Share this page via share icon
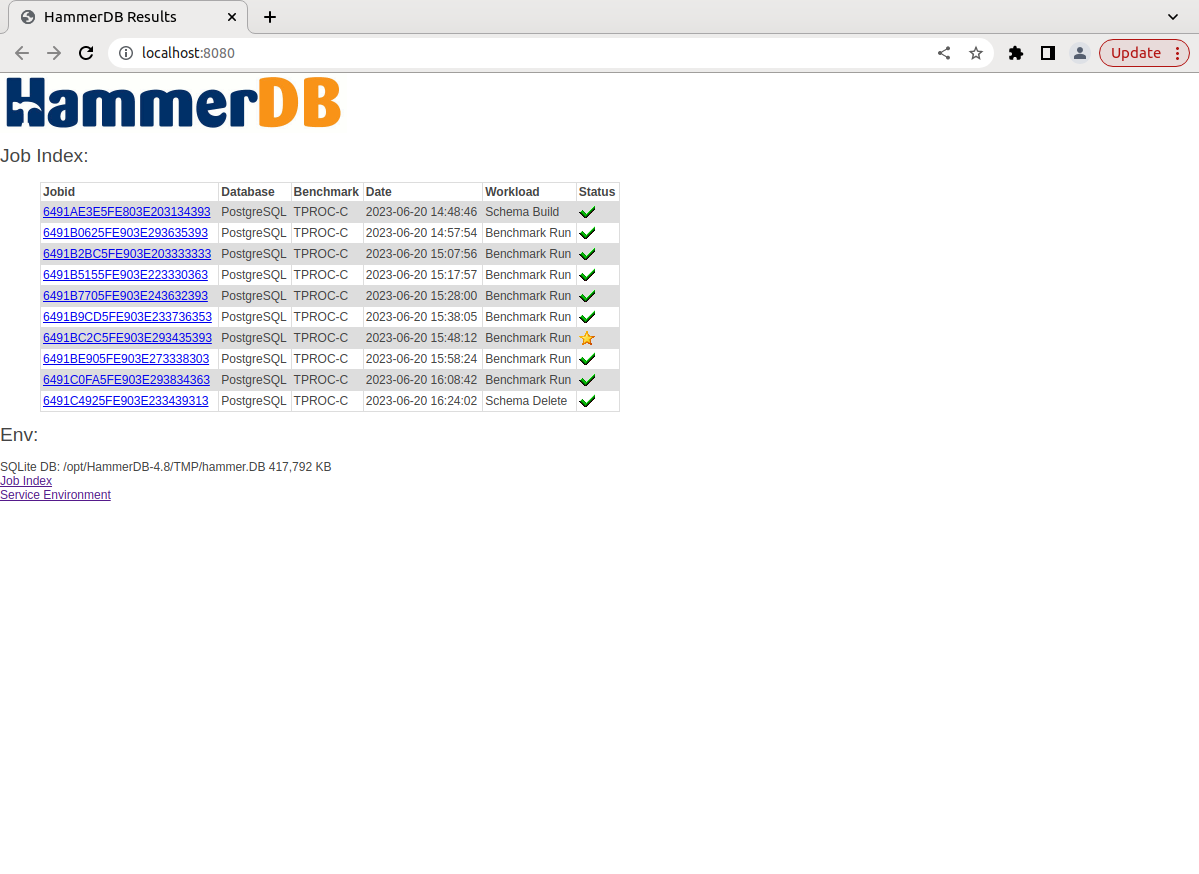Screen dimensions: 1199x874 pos(944,53)
